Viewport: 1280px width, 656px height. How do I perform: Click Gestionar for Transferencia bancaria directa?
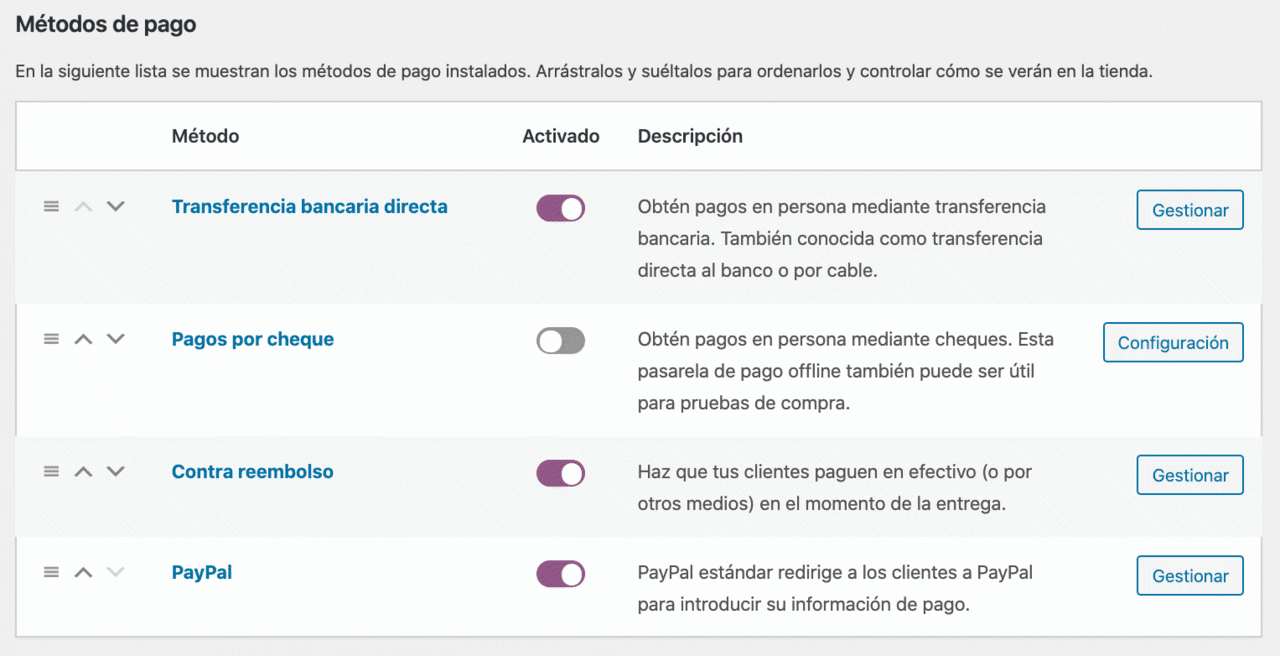click(x=1190, y=210)
